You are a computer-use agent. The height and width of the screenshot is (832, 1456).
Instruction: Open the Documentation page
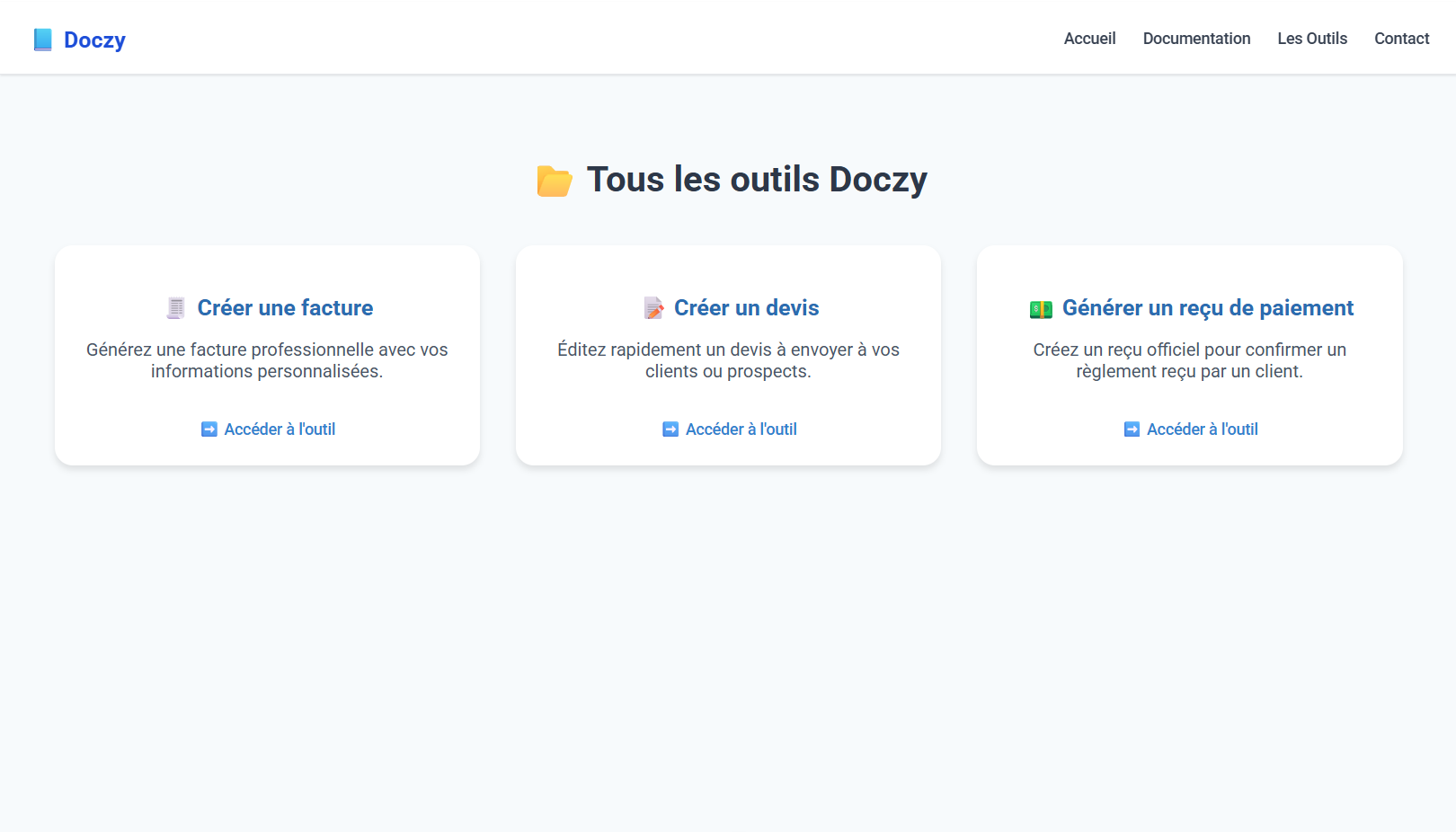pyautogui.click(x=1196, y=39)
